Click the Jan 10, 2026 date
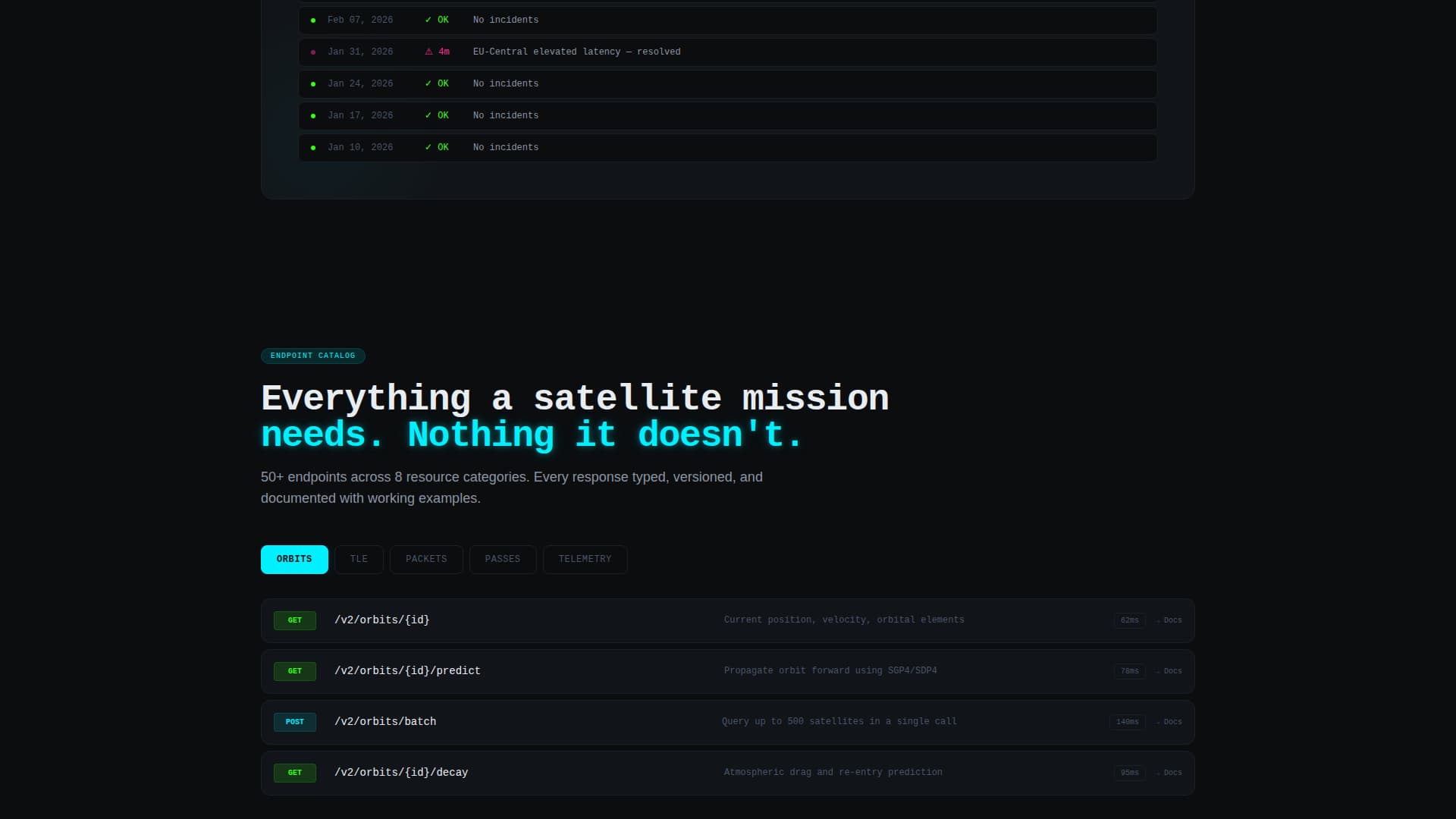This screenshot has width=1456, height=819. (x=360, y=148)
